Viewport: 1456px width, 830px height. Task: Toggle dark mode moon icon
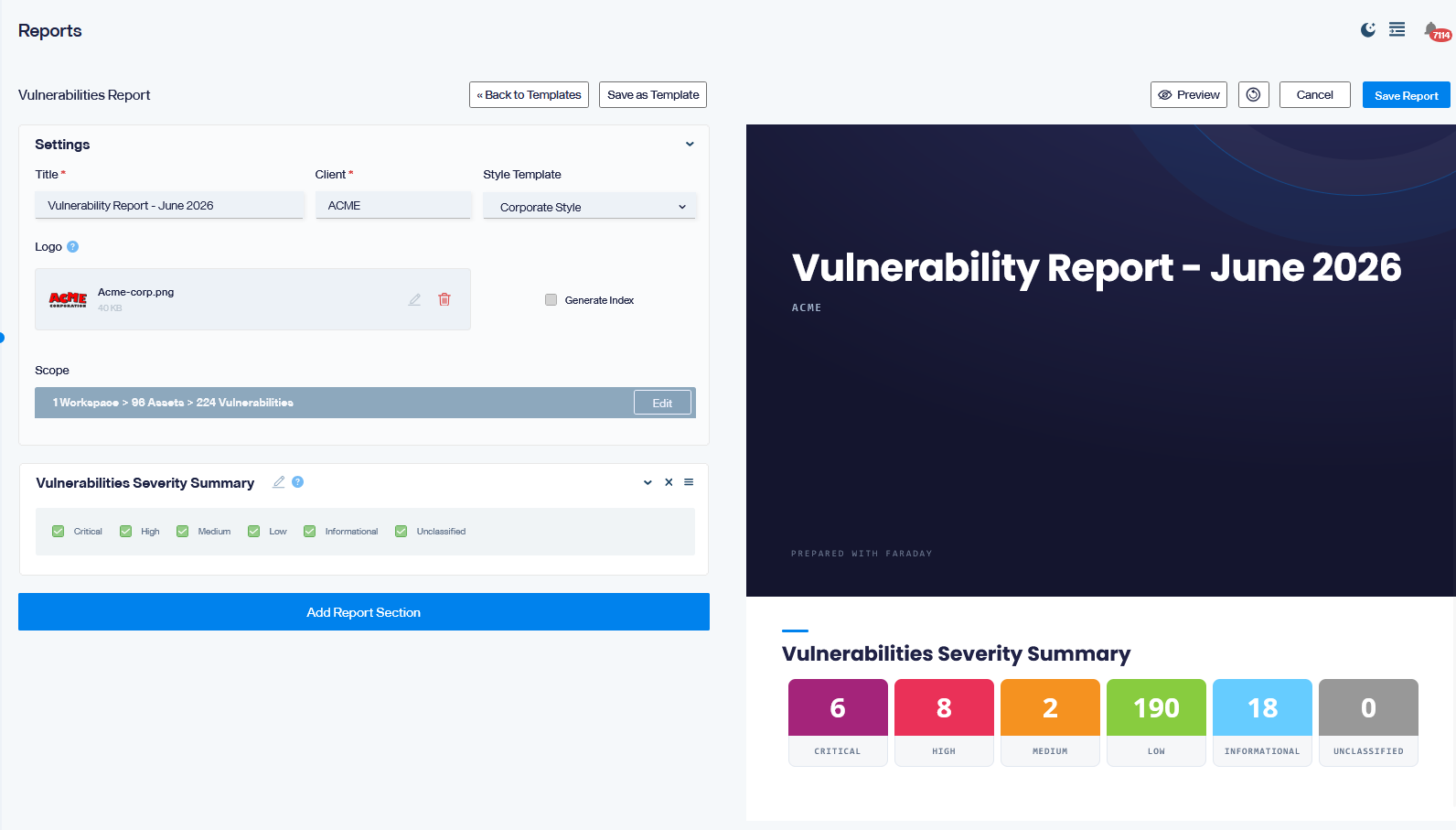click(1368, 30)
